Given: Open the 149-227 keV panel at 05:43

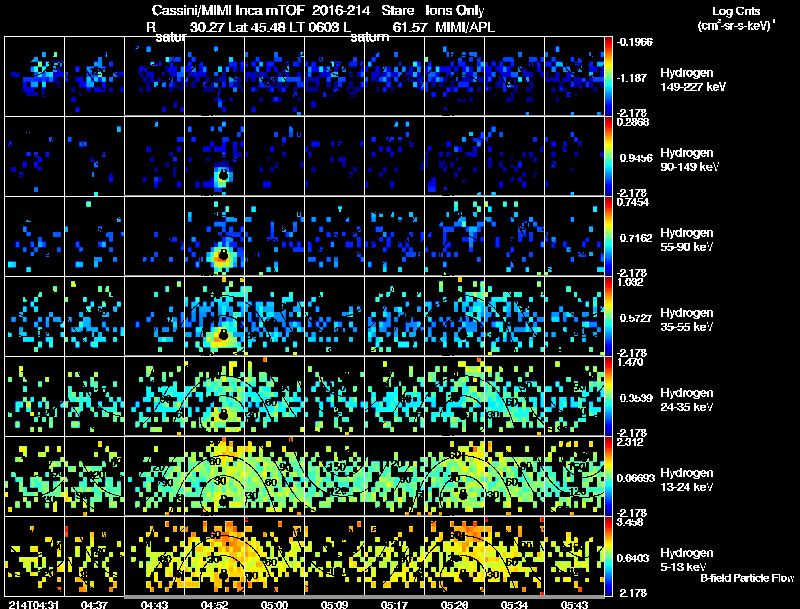Looking at the screenshot, I should [574, 77].
